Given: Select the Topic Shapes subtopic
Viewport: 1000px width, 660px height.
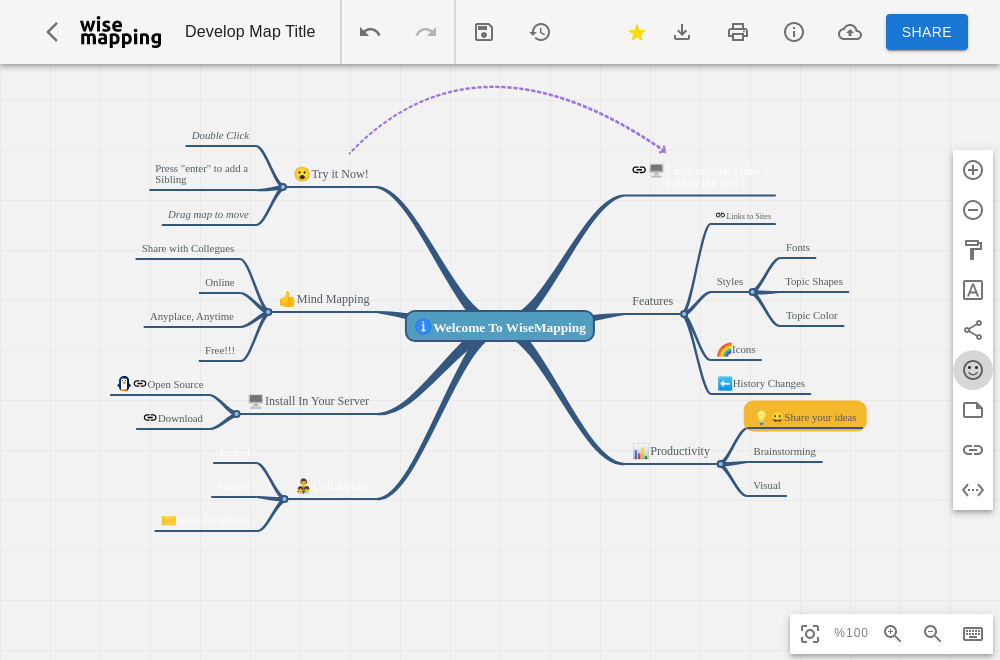Looking at the screenshot, I should [x=813, y=281].
